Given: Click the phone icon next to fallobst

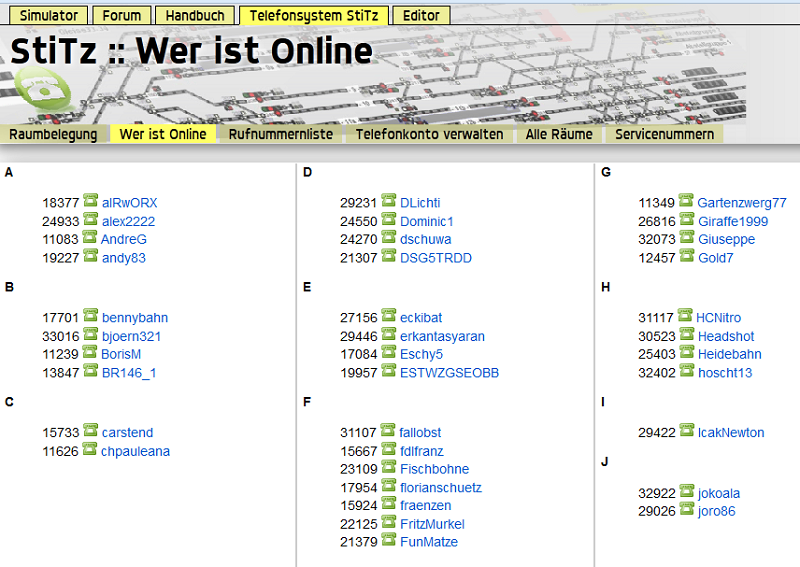Looking at the screenshot, I should [388, 432].
